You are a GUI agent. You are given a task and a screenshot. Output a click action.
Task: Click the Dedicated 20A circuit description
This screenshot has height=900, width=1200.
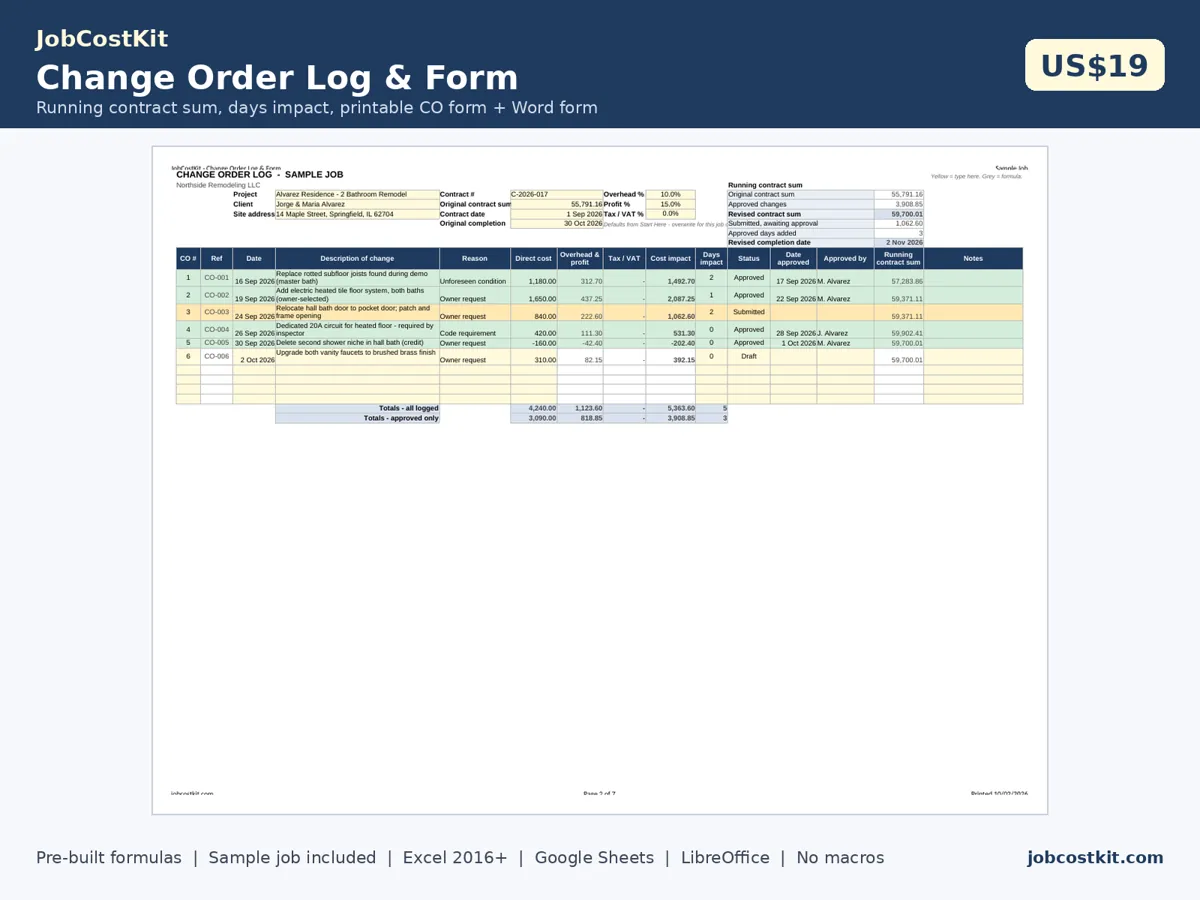pos(357,329)
